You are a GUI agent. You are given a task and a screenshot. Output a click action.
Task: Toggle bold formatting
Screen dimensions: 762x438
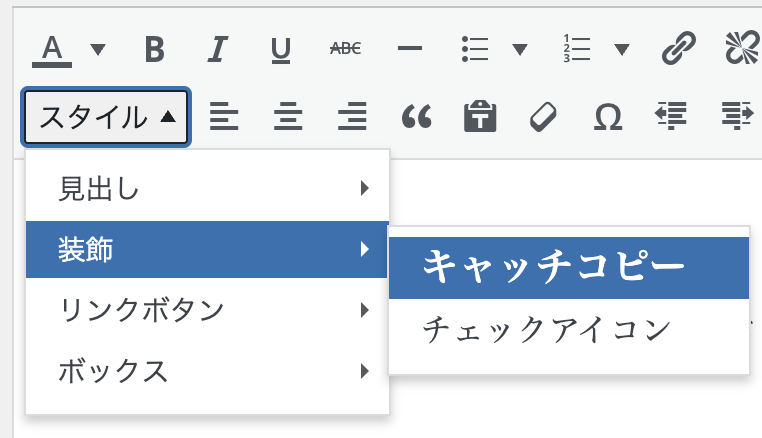[153, 49]
